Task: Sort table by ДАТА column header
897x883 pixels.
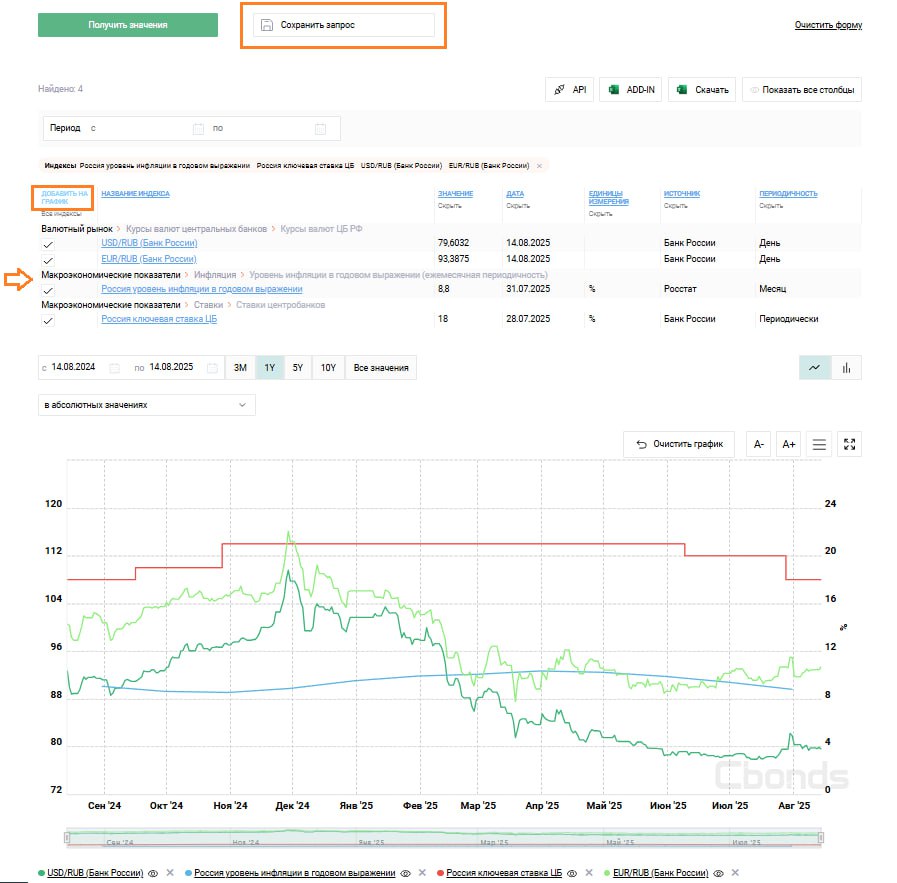Action: tap(515, 194)
